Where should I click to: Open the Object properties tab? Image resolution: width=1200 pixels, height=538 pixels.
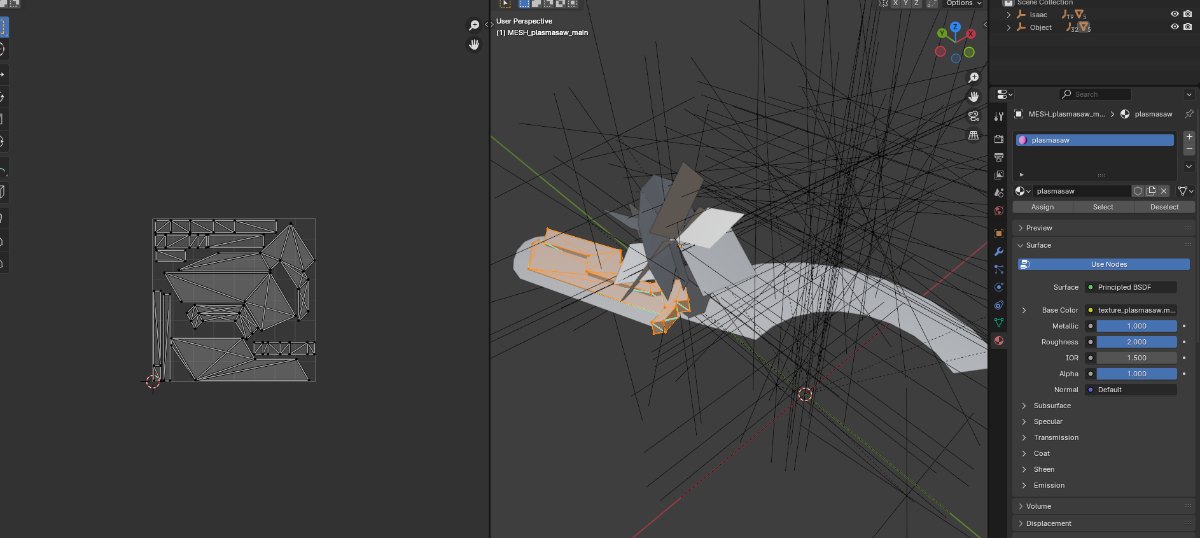click(x=998, y=233)
